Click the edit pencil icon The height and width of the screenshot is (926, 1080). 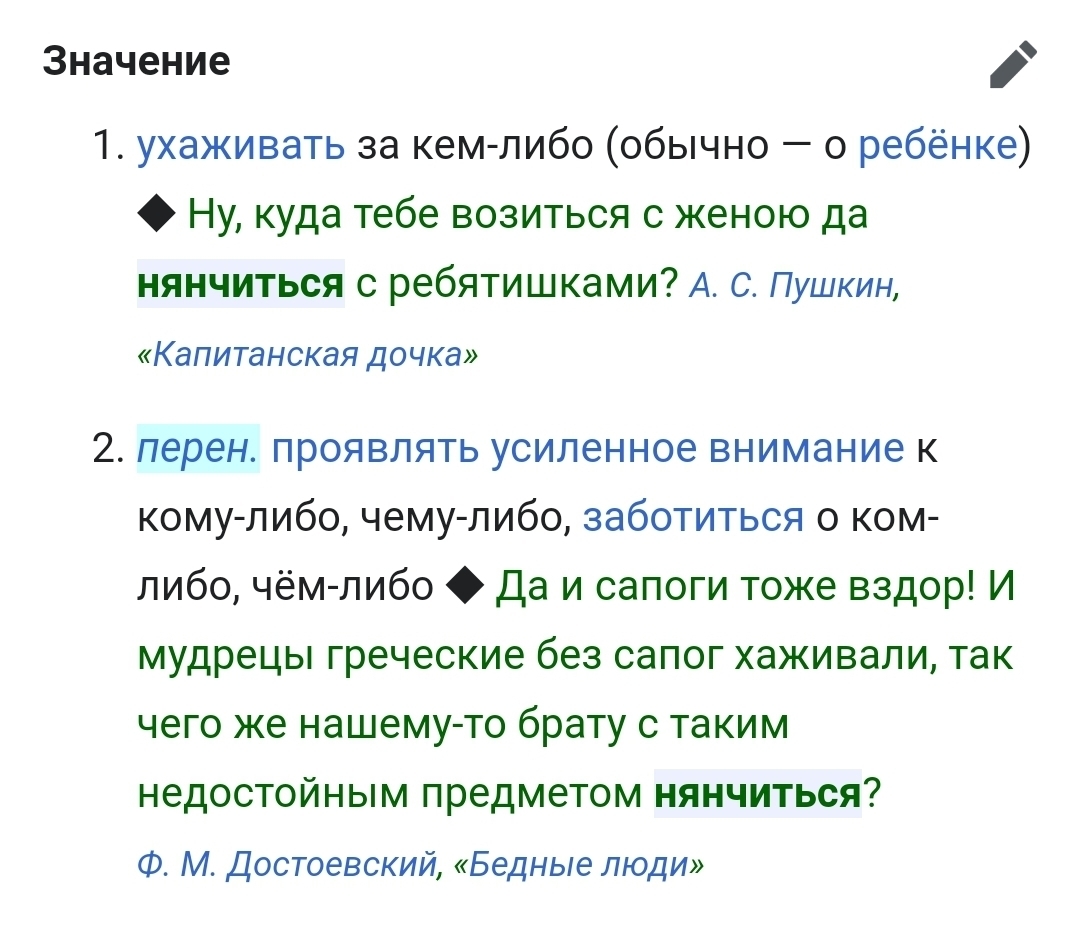(x=1013, y=65)
